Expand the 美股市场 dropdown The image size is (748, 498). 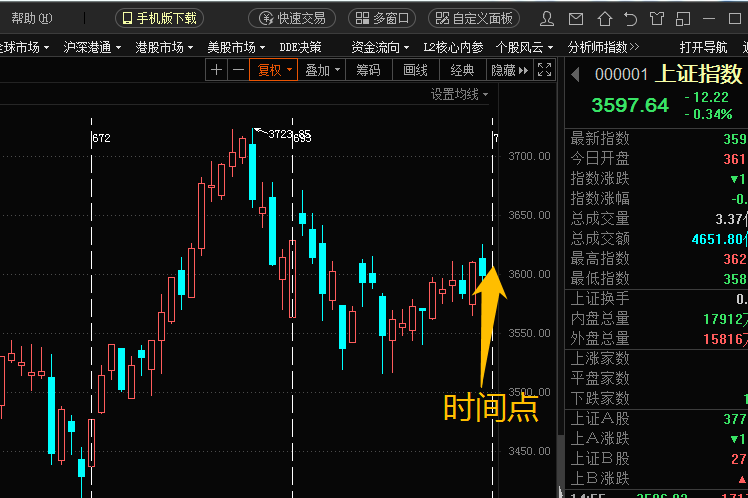click(236, 47)
